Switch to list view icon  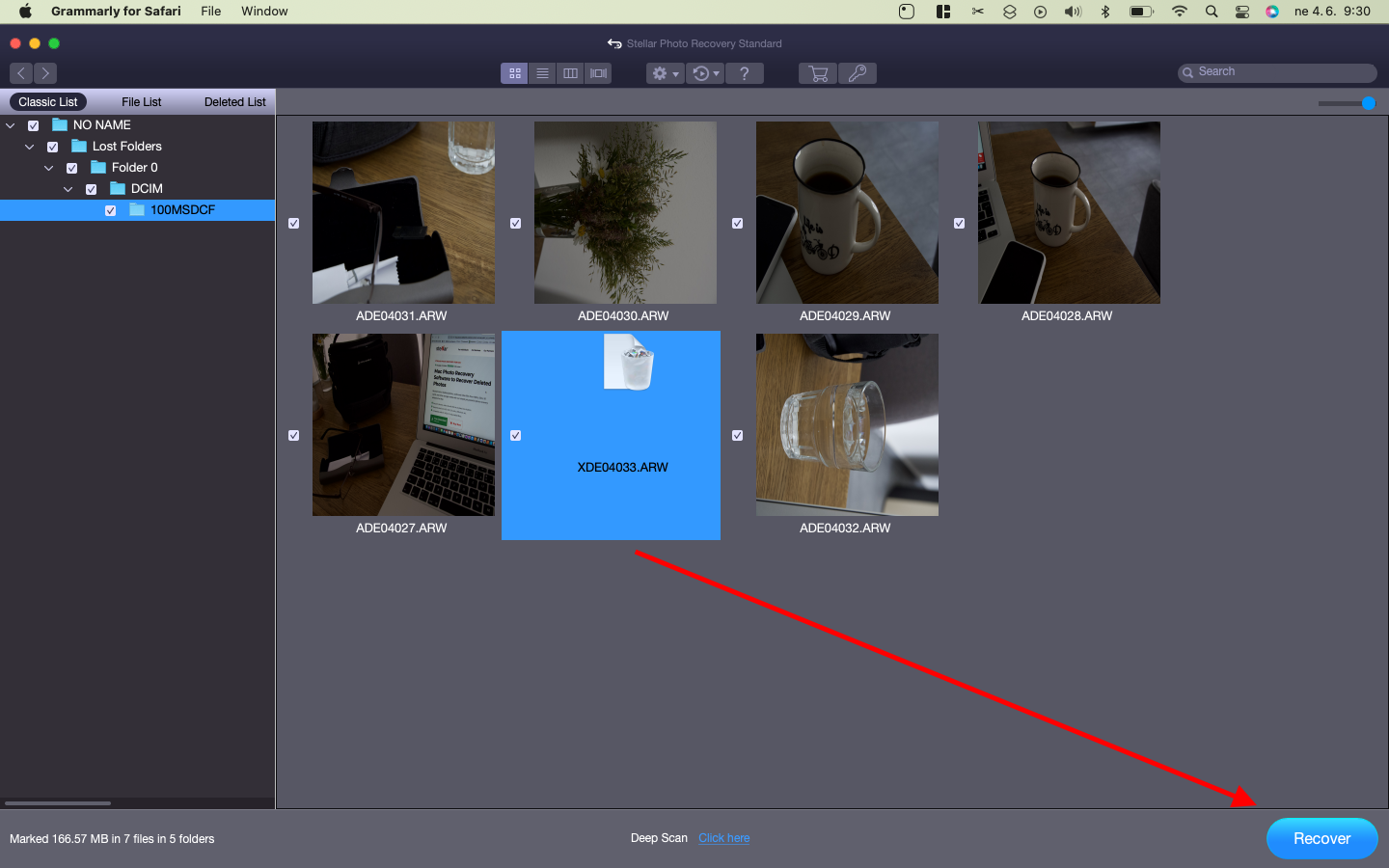tap(542, 73)
